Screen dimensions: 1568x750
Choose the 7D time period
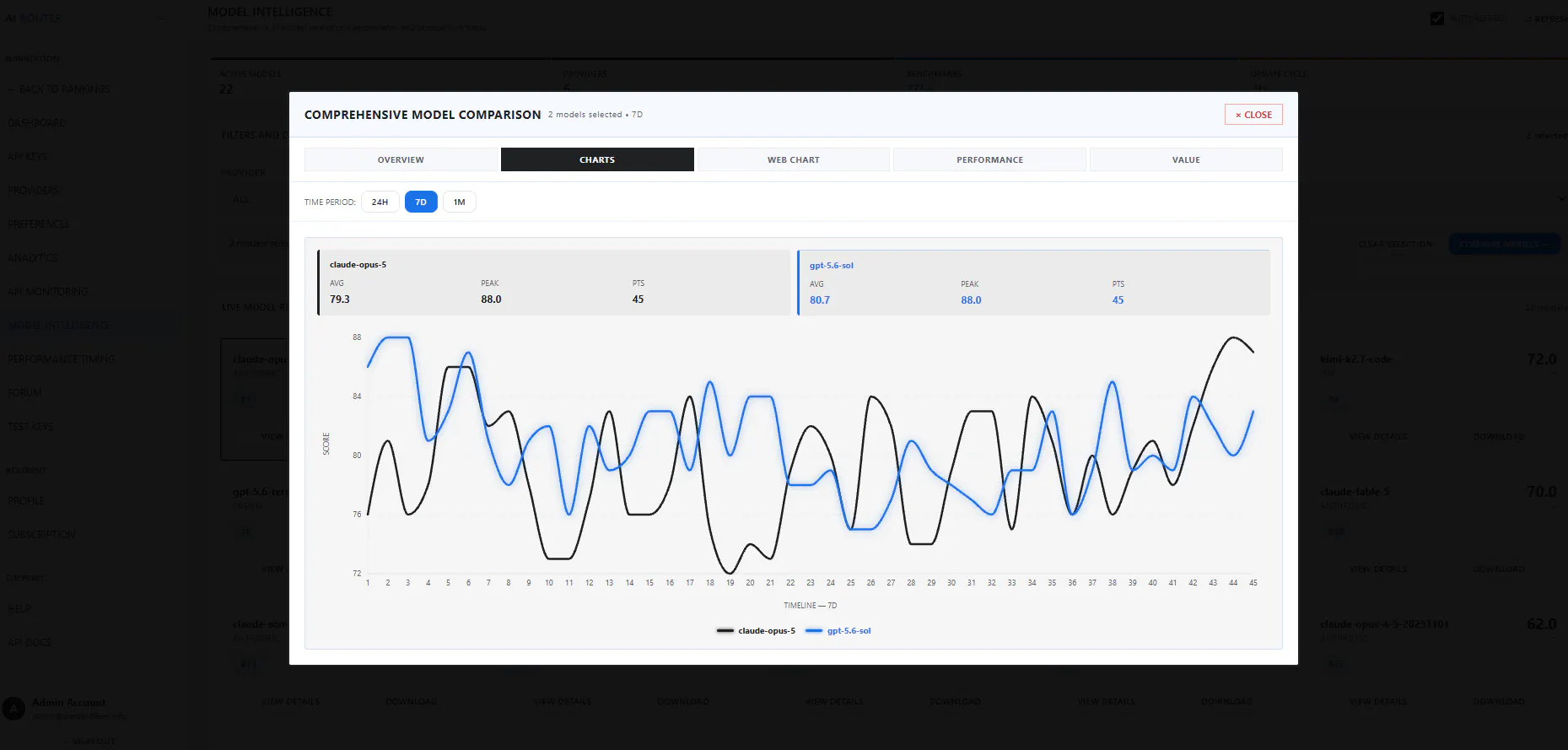(421, 202)
